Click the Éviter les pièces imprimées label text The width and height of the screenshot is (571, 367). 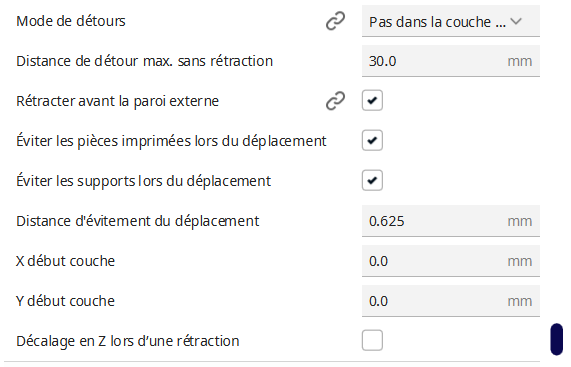pyautogui.click(x=171, y=141)
